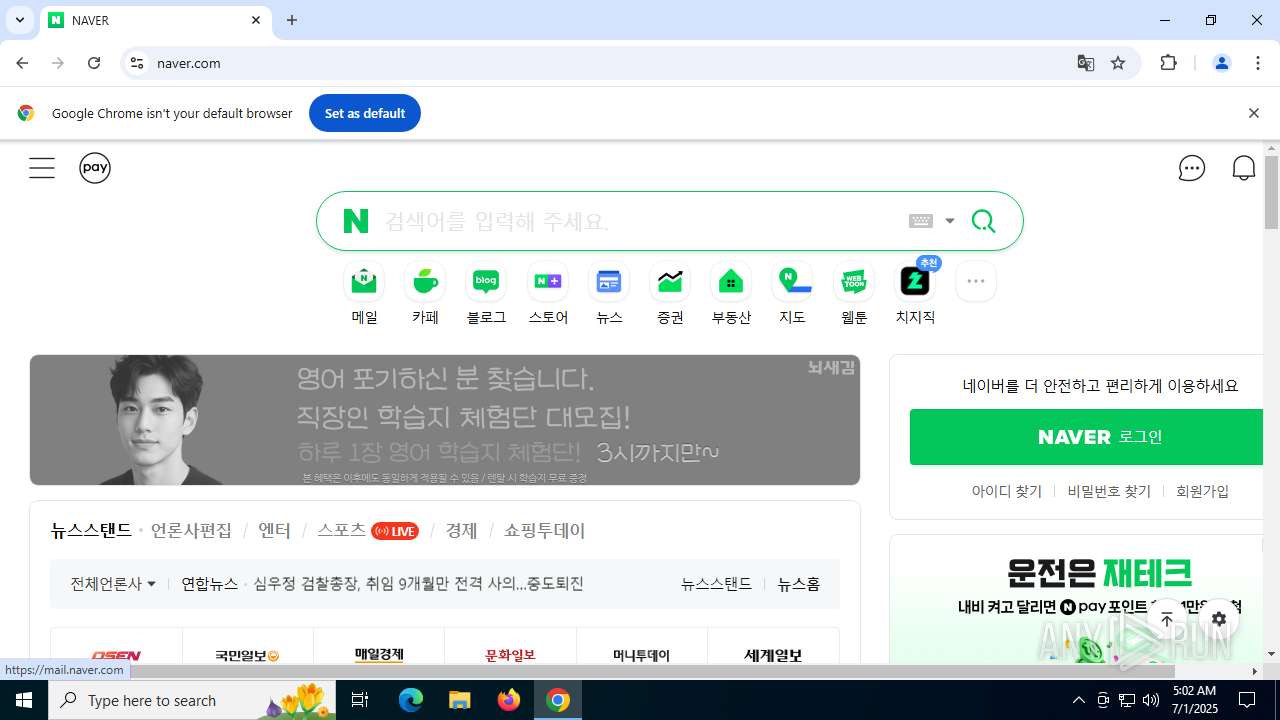Open the 세계일보 press logo

coord(773,654)
